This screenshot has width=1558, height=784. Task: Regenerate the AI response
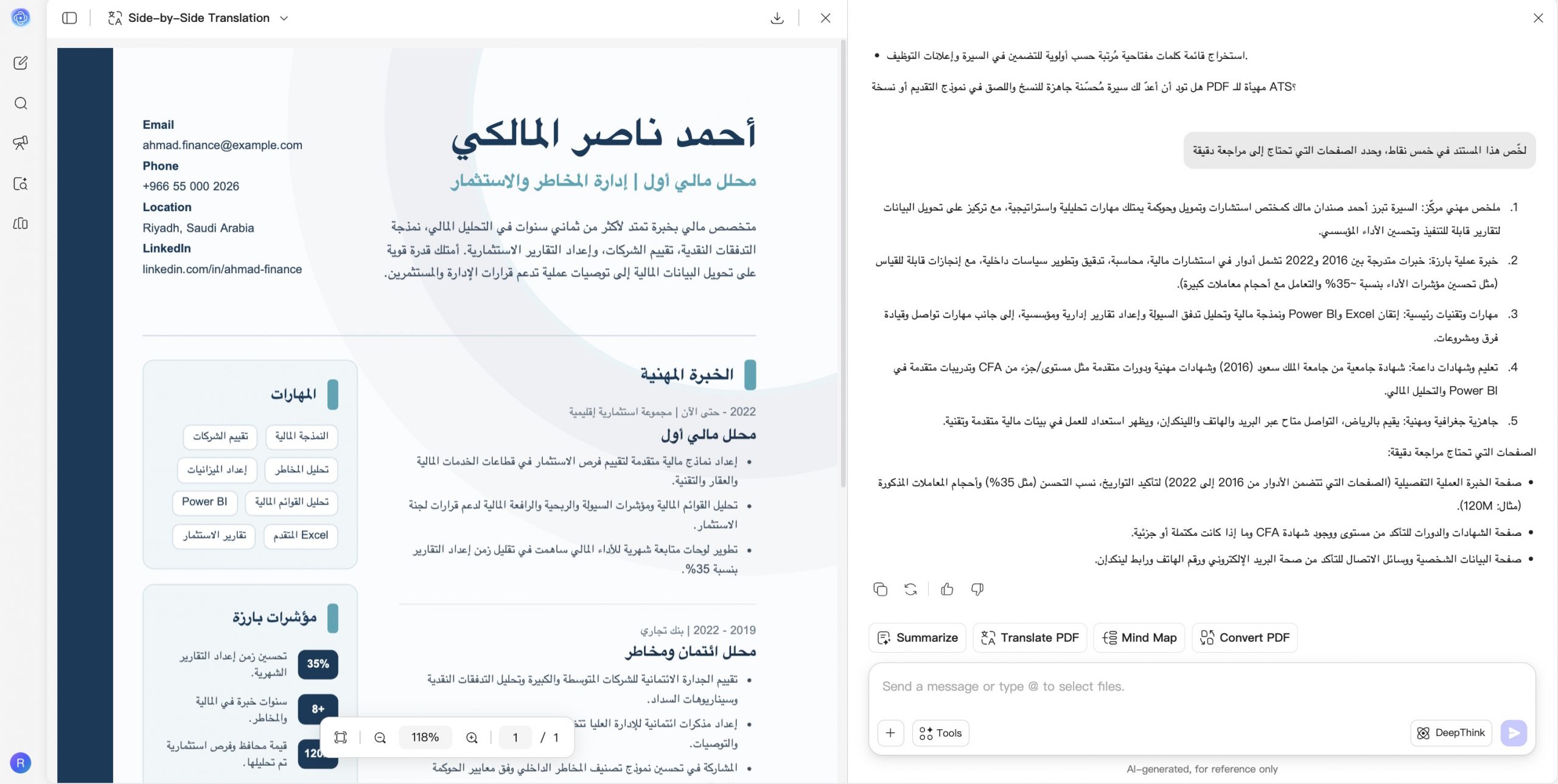tap(910, 589)
